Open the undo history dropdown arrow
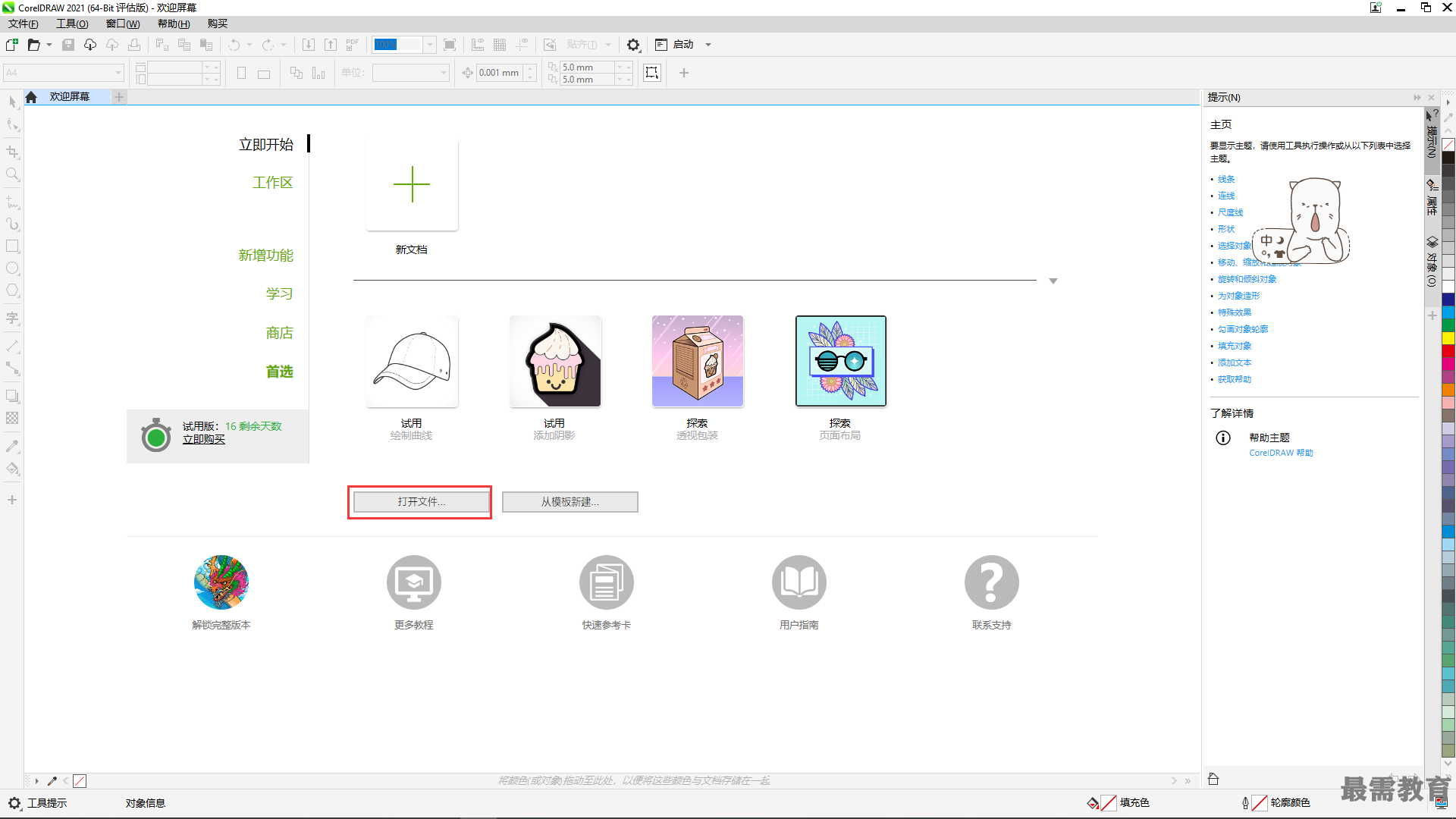 [249, 45]
